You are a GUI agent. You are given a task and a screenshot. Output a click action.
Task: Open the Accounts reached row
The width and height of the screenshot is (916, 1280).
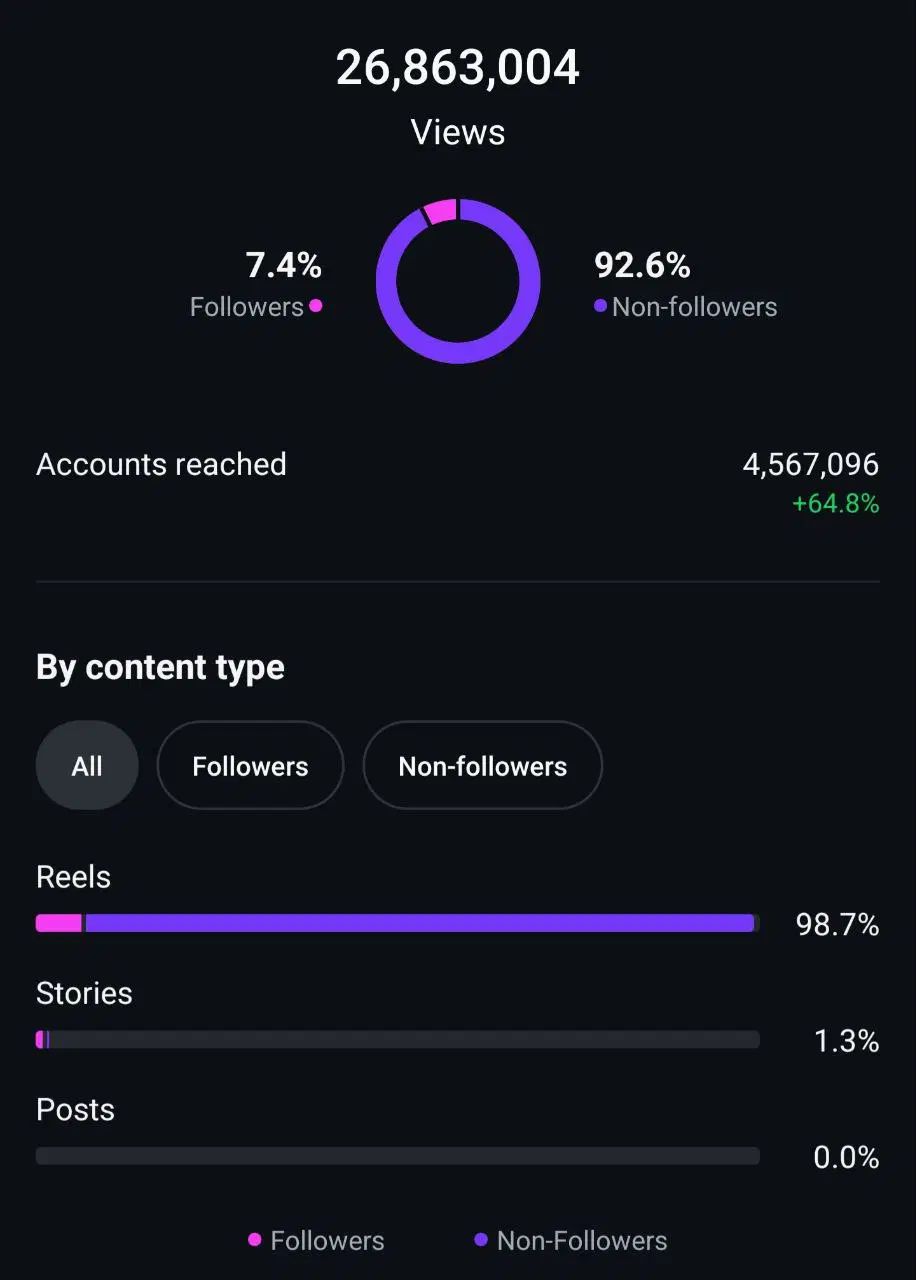click(x=458, y=482)
